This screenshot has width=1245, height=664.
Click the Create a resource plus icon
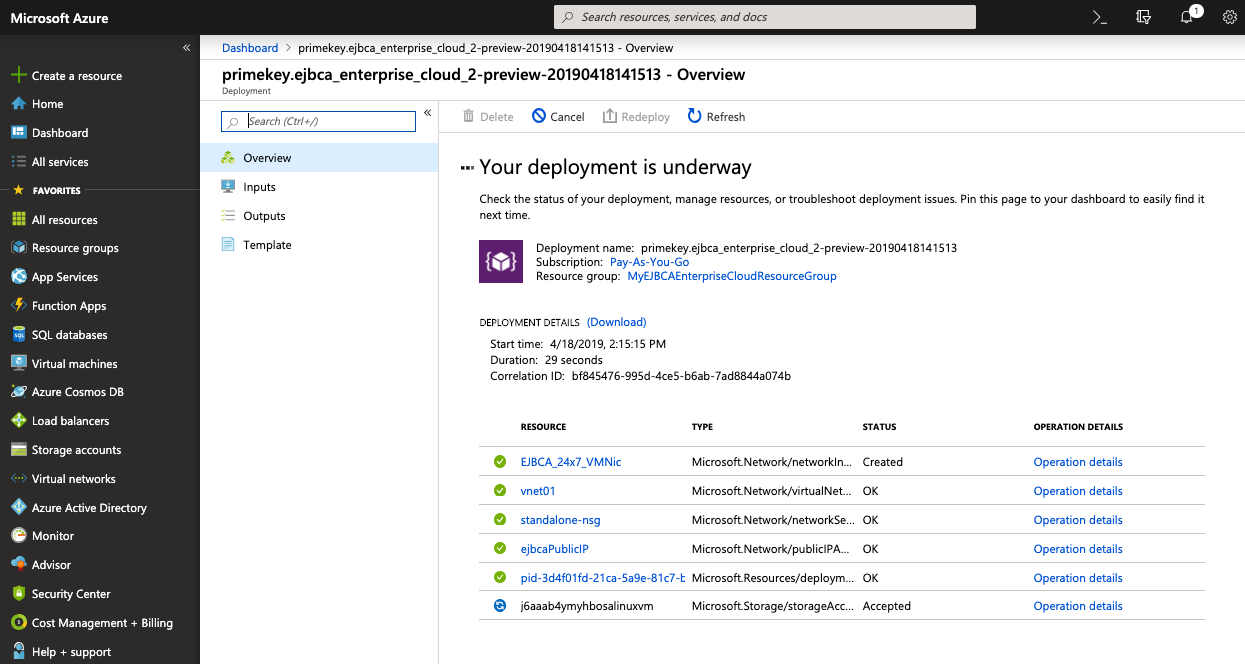click(18, 76)
